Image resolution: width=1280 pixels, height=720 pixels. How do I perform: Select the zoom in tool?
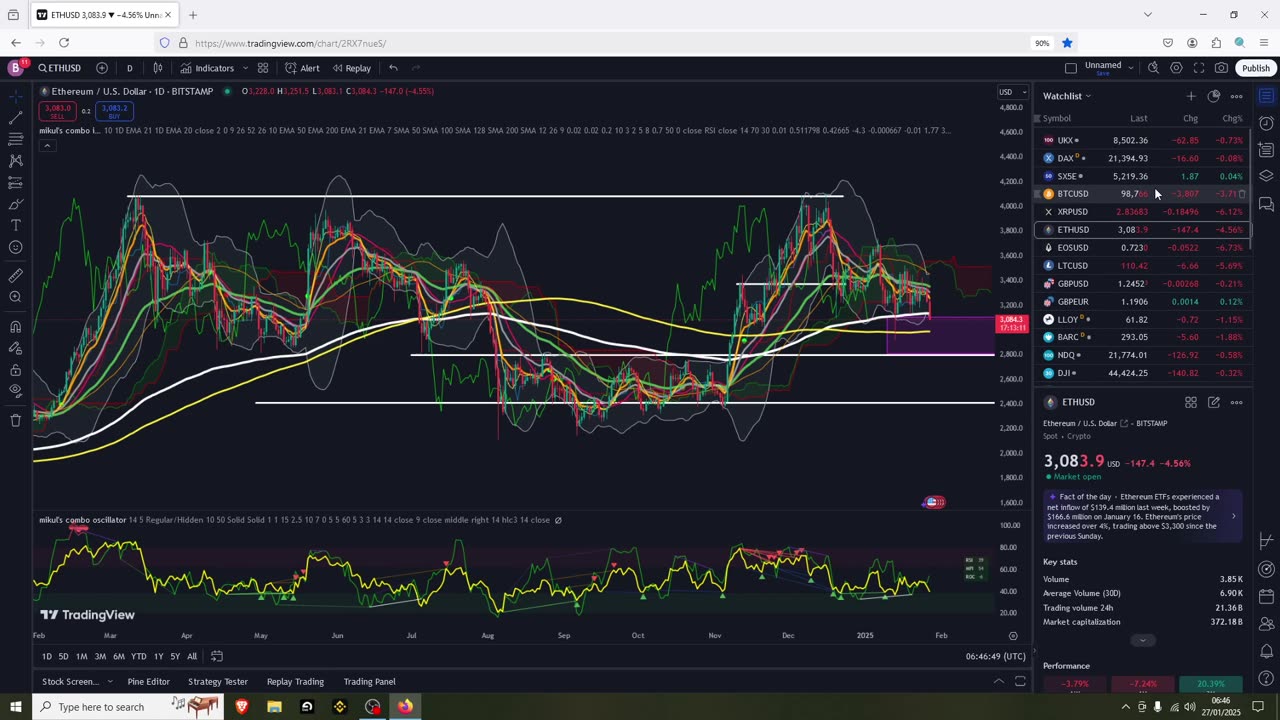pyautogui.click(x=15, y=297)
